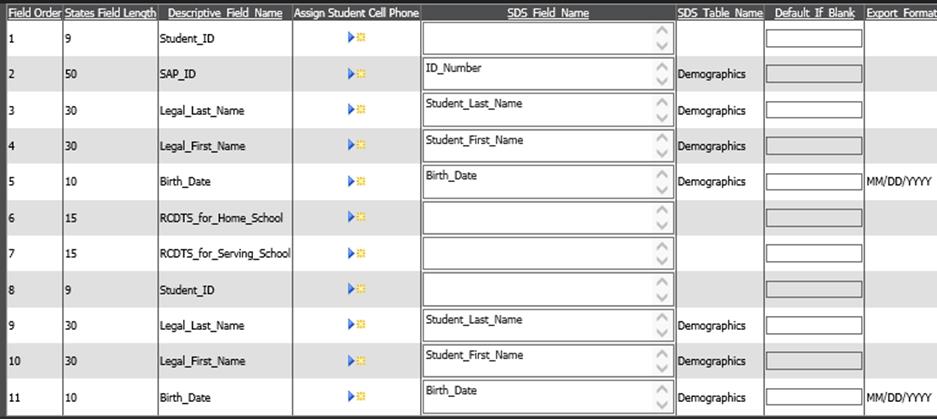Click assign icon in row 4 Legal_First_Name
The image size is (937, 419).
pyautogui.click(x=357, y=146)
